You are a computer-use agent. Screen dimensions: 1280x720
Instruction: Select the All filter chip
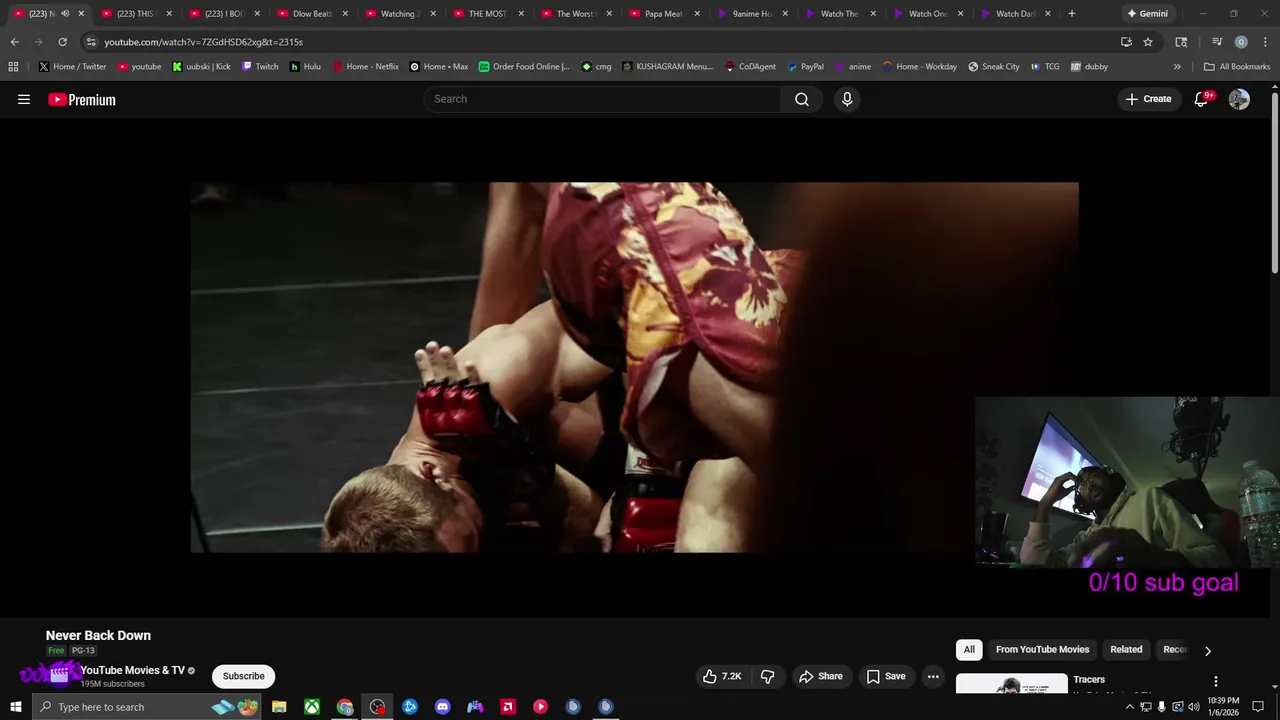(969, 650)
